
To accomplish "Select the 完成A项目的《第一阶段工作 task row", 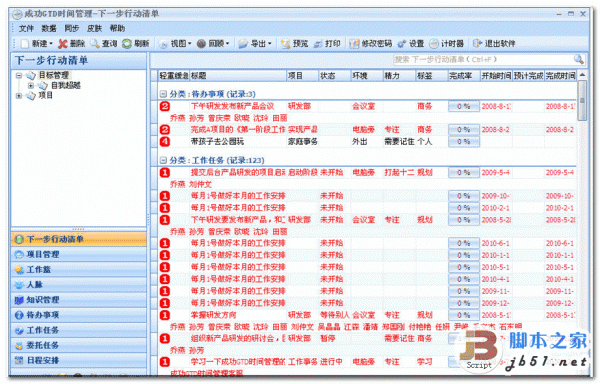I will tap(367, 130).
